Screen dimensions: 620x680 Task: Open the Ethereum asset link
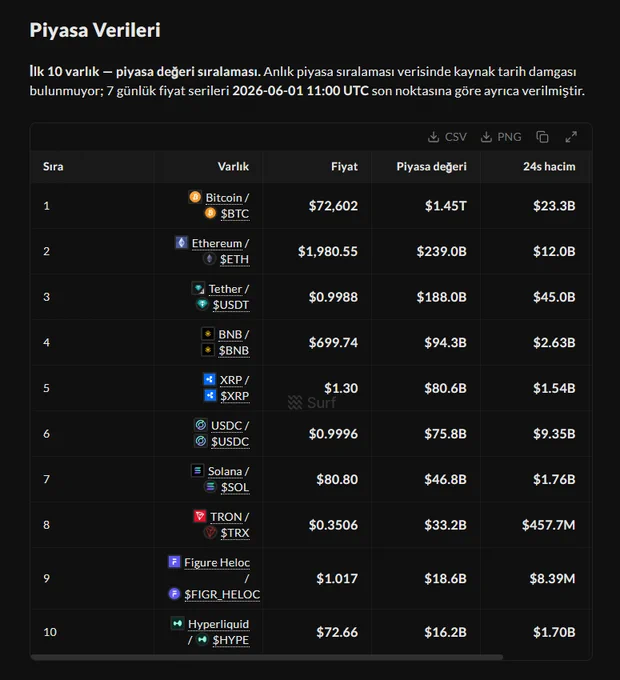tap(217, 243)
